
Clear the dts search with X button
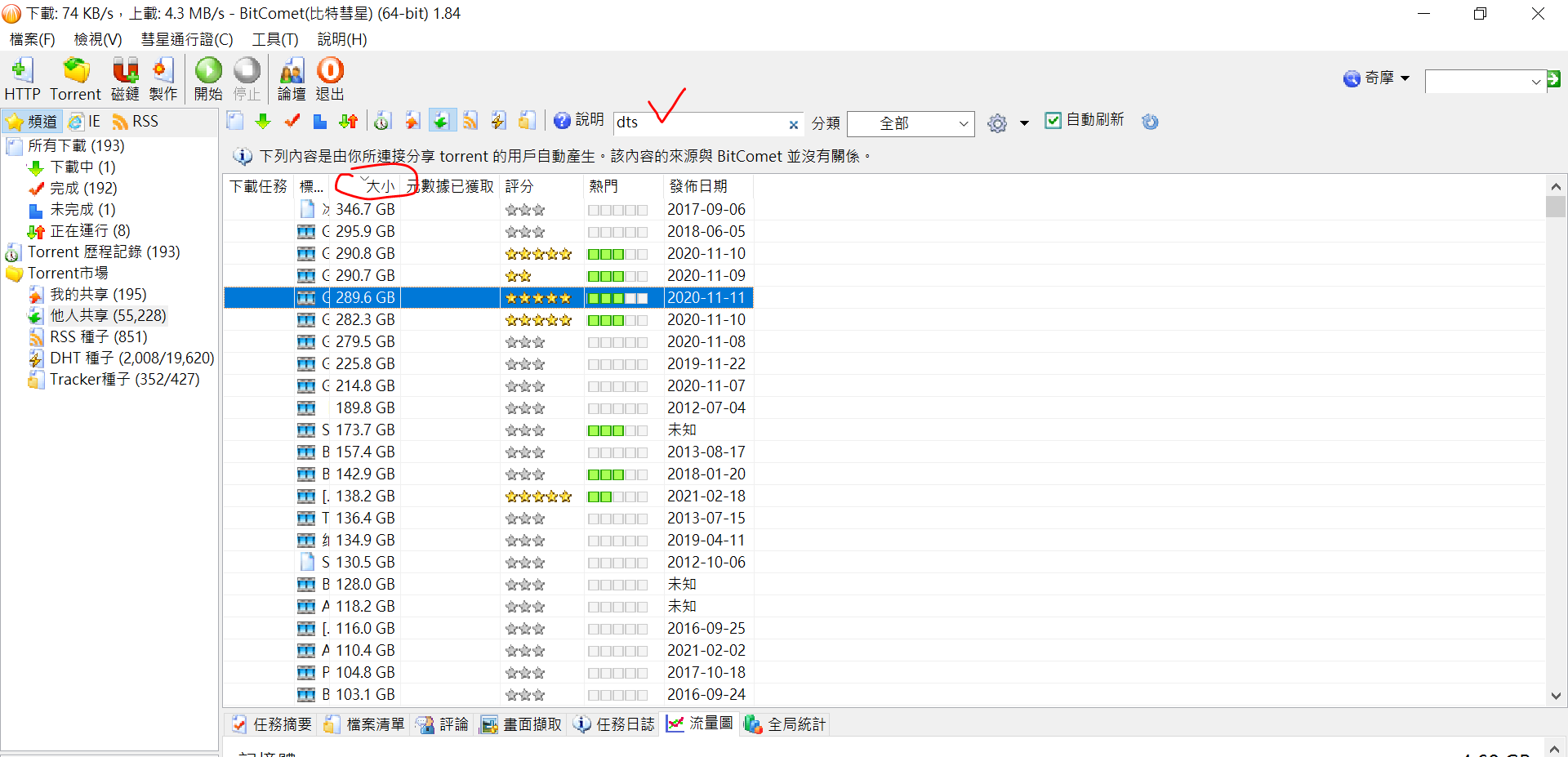[x=793, y=125]
